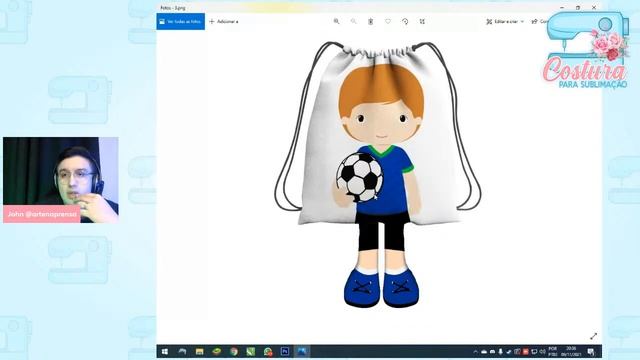Zoom out with the magnifier minus icon
Viewport: 640px width, 360px height.
click(x=353, y=21)
